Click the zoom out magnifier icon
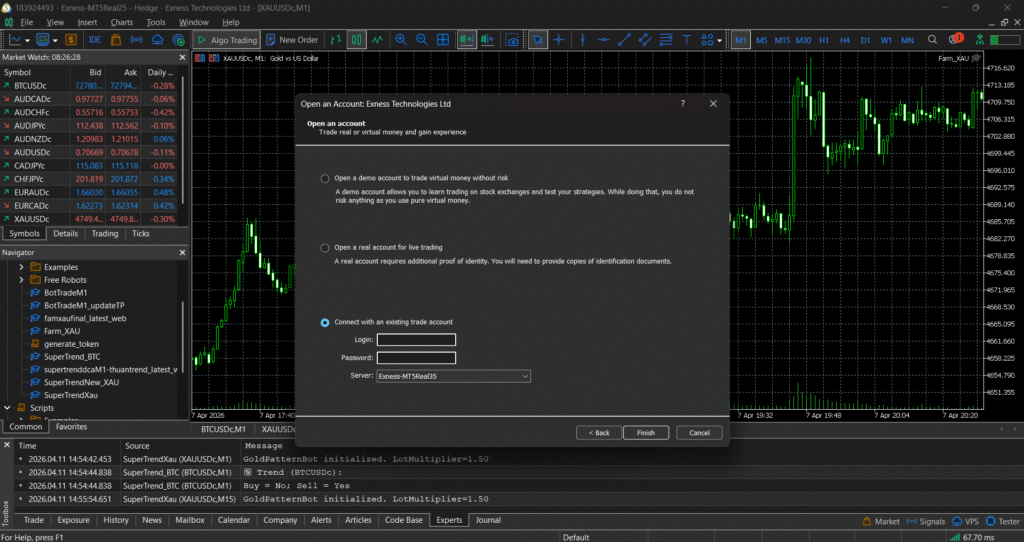Viewport: 1024px width, 542px height. click(422, 40)
